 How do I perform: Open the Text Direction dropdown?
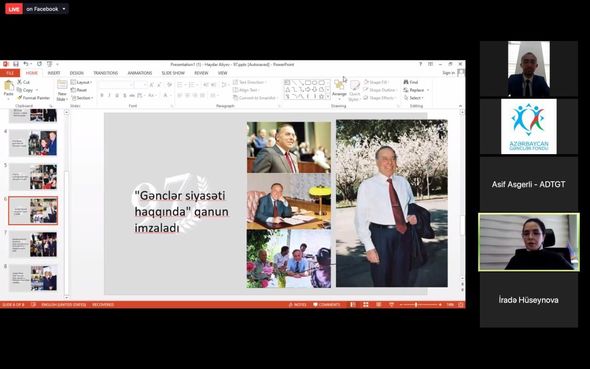250,82
